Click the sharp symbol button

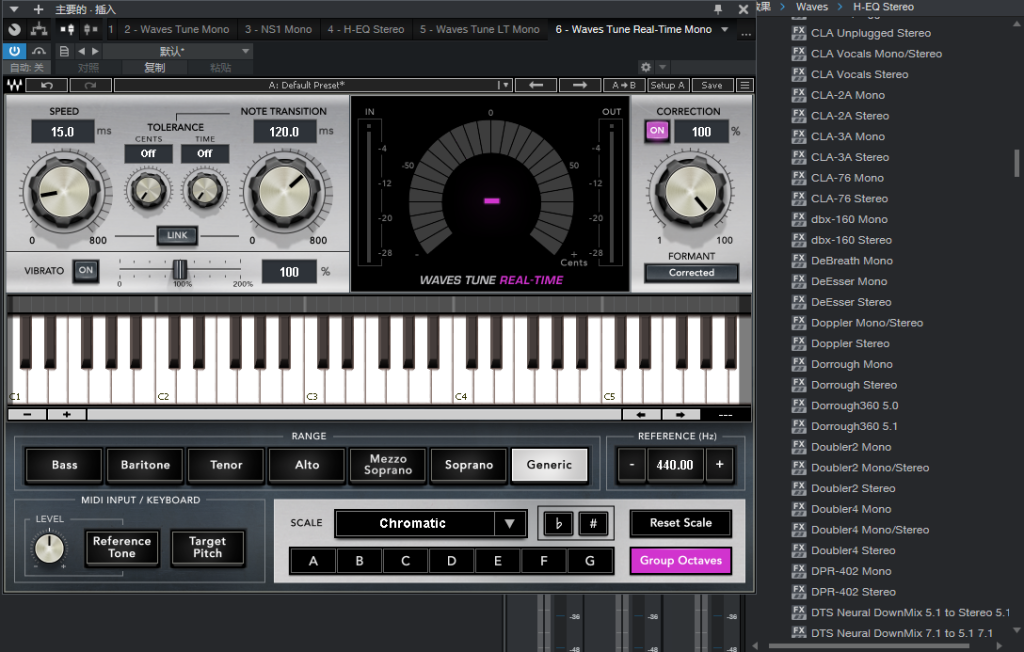pos(593,523)
